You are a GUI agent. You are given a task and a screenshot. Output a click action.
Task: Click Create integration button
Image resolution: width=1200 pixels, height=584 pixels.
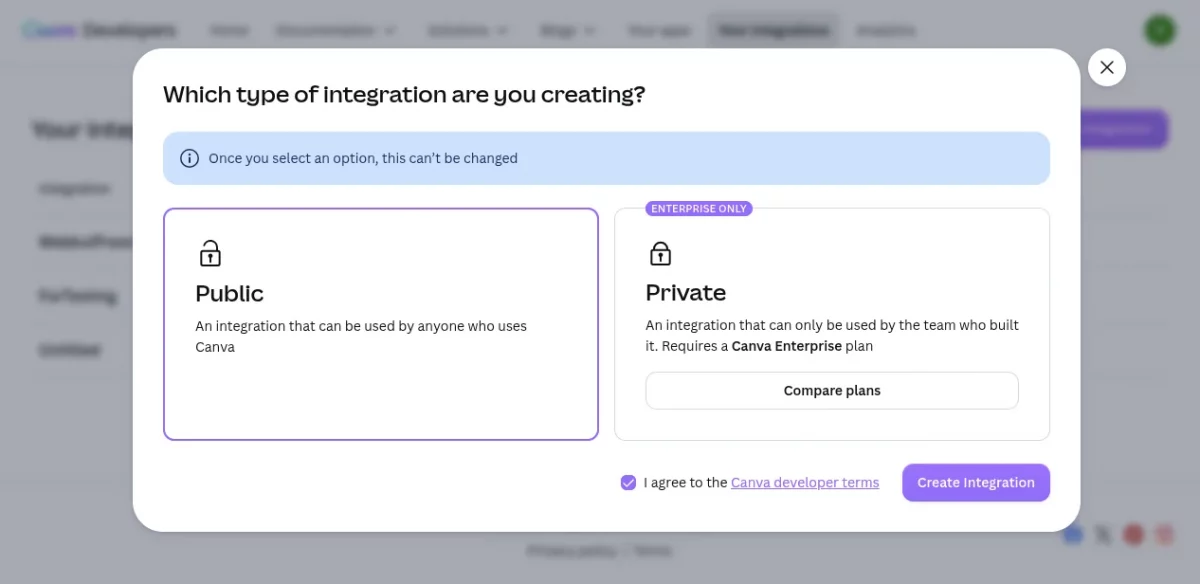976,482
